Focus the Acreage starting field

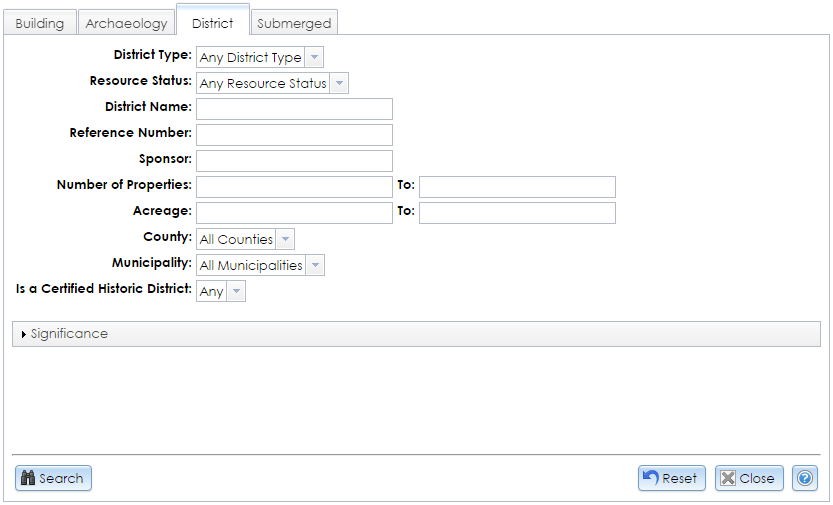click(x=294, y=213)
